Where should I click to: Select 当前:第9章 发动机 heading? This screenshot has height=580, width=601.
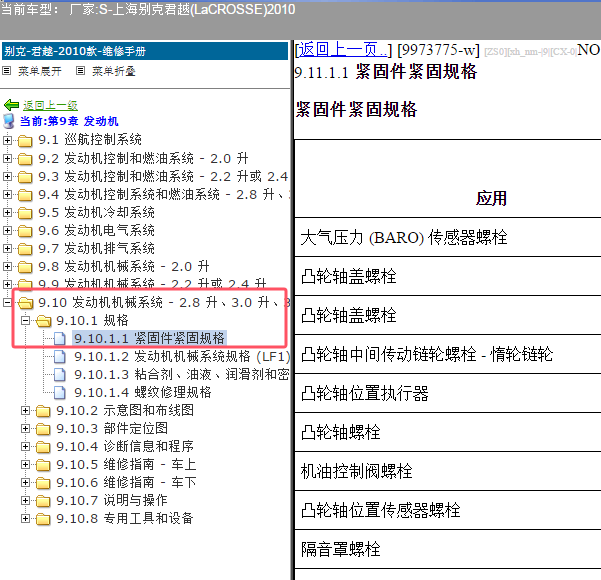(x=69, y=121)
